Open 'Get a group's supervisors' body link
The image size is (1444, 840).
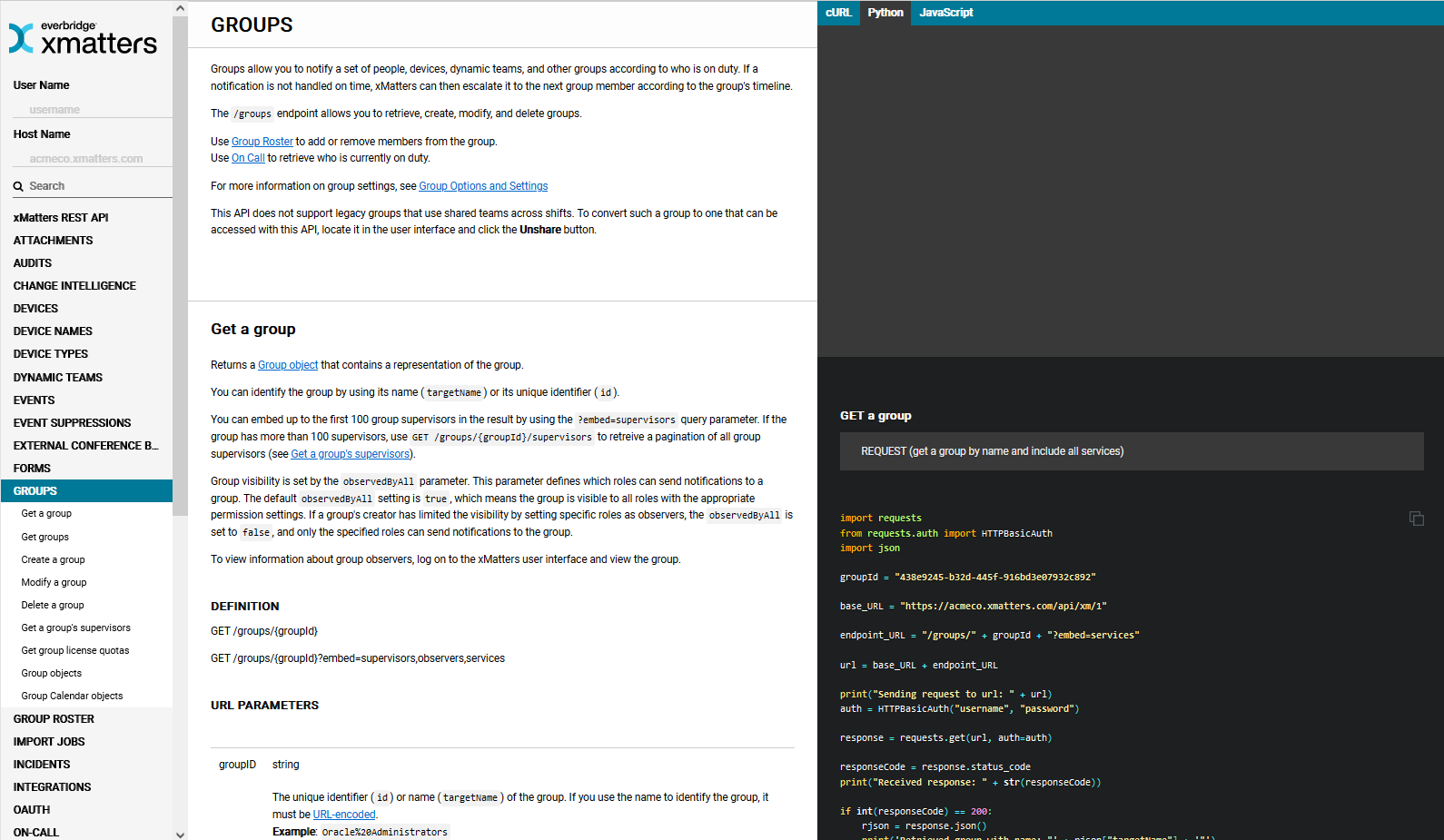pos(350,454)
